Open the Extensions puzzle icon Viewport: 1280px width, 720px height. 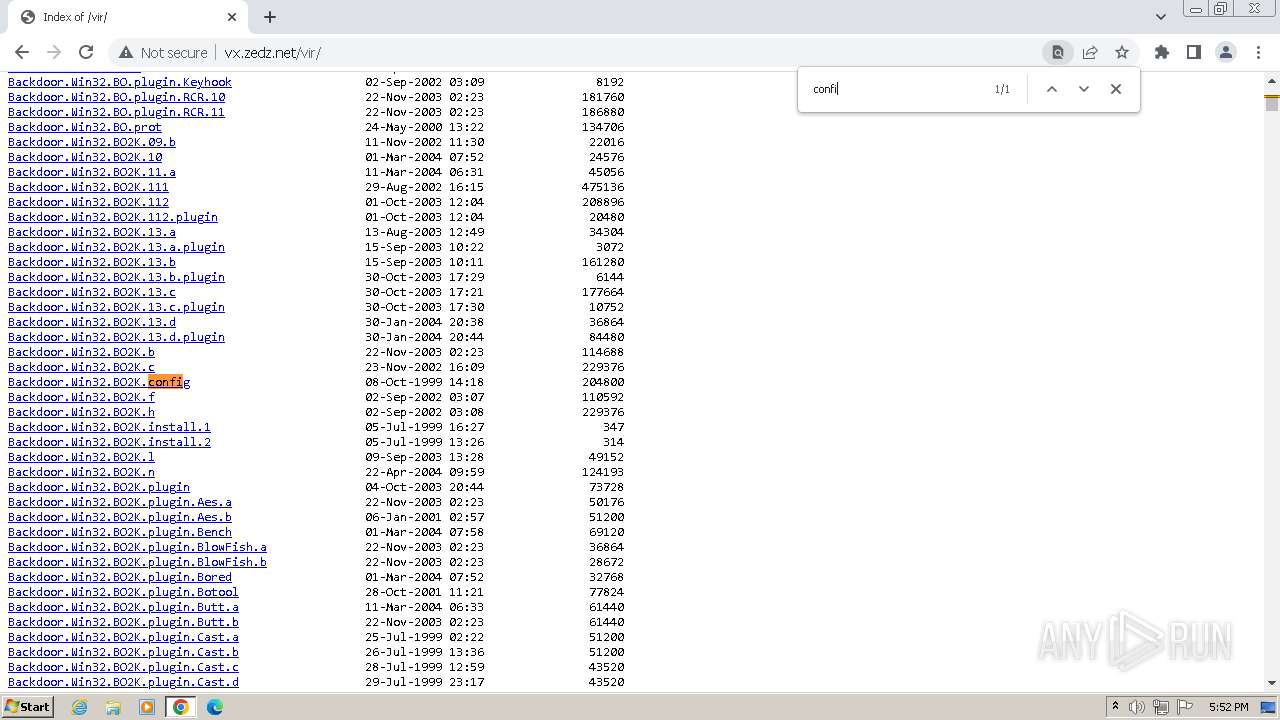pos(1162,52)
